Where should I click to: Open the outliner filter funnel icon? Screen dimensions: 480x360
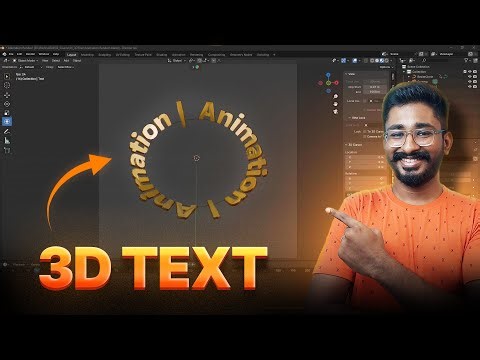(x=466, y=60)
